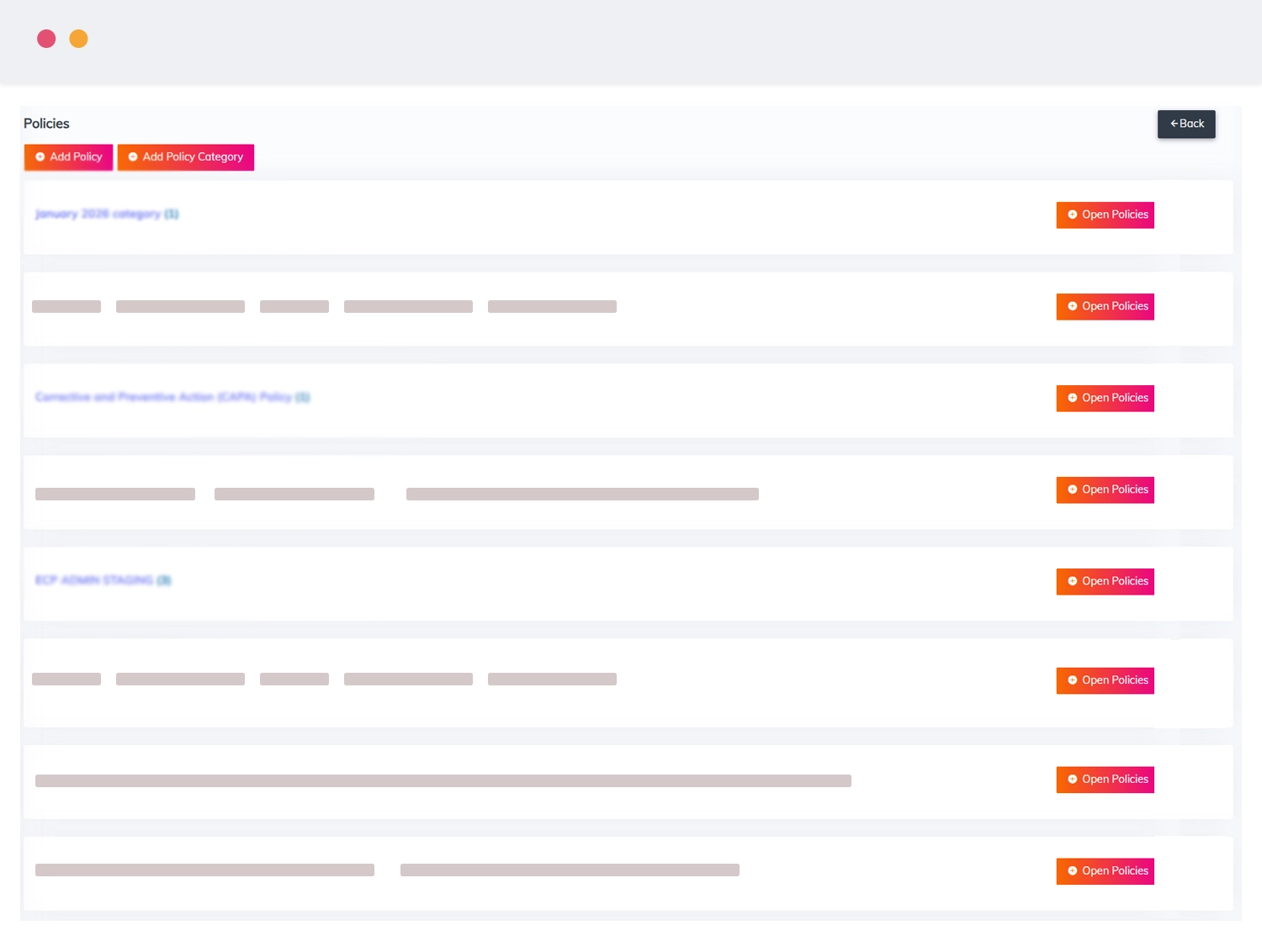
Task: Open policies for ECP ADMIN STAGING row
Action: (x=1105, y=582)
